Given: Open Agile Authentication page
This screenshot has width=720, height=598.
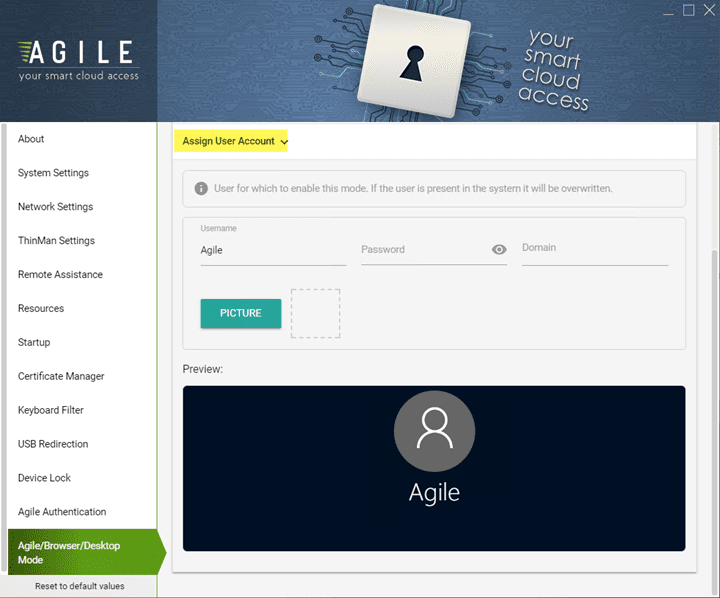Looking at the screenshot, I should (62, 512).
